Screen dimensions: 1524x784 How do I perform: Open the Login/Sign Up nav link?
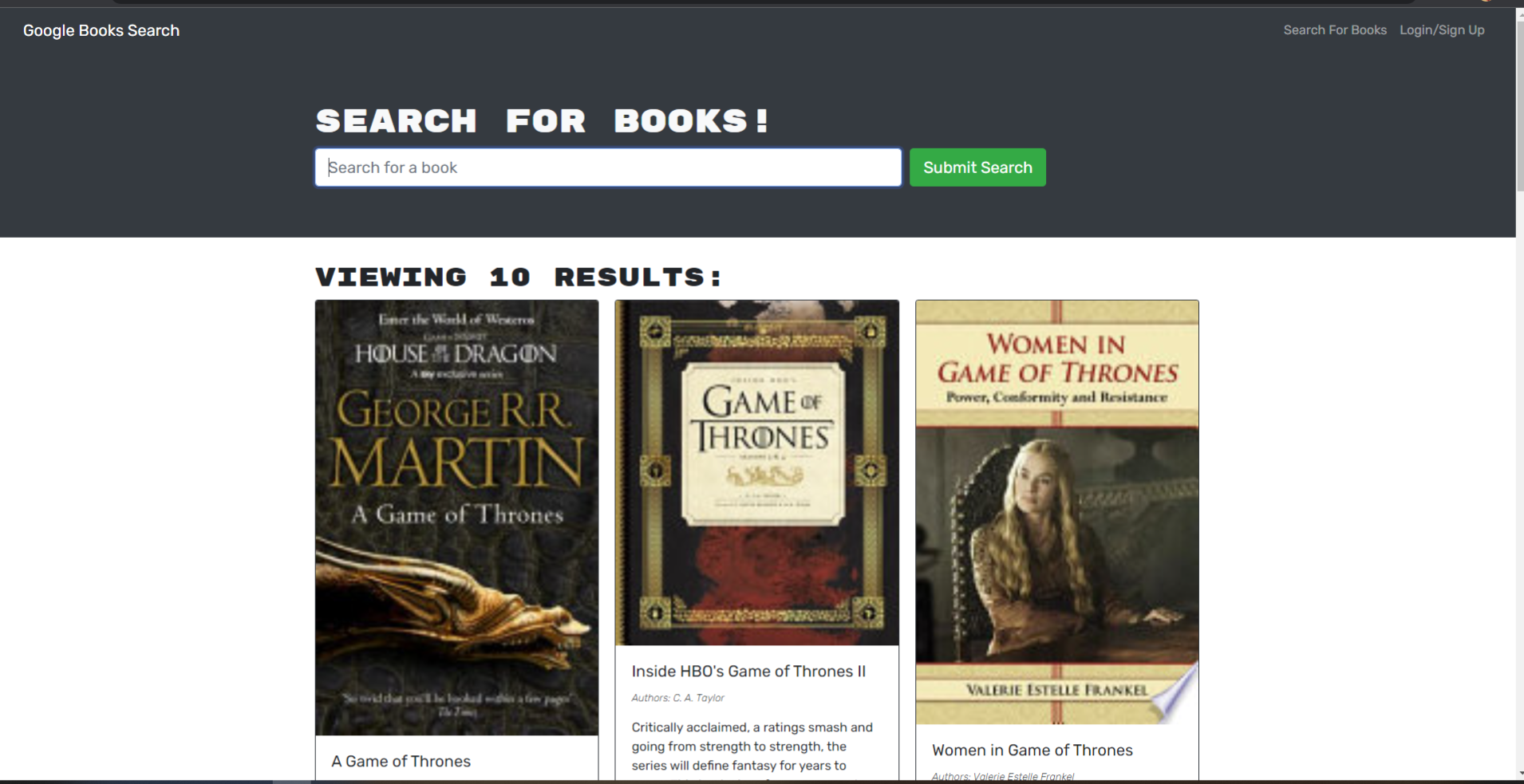coord(1442,30)
